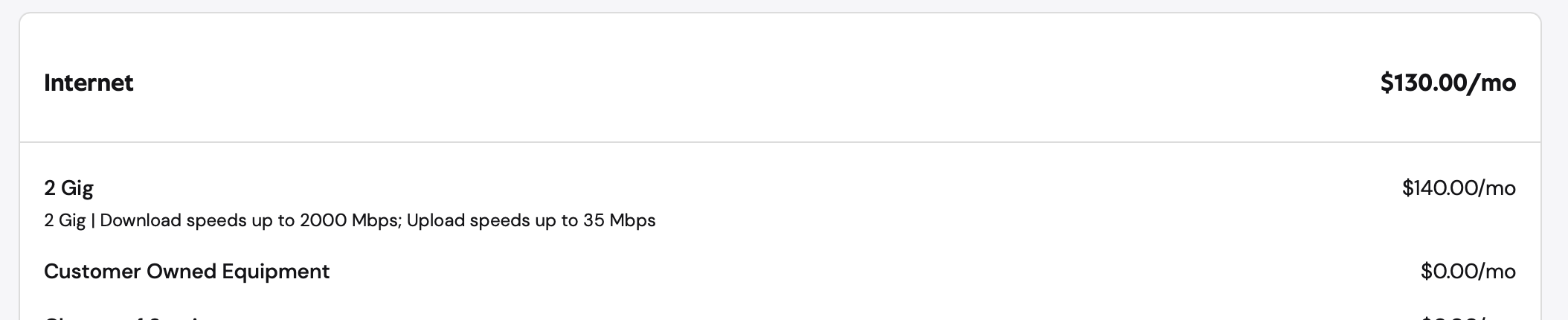
Task: Click the 2 Gig speed description line
Action: [350, 221]
